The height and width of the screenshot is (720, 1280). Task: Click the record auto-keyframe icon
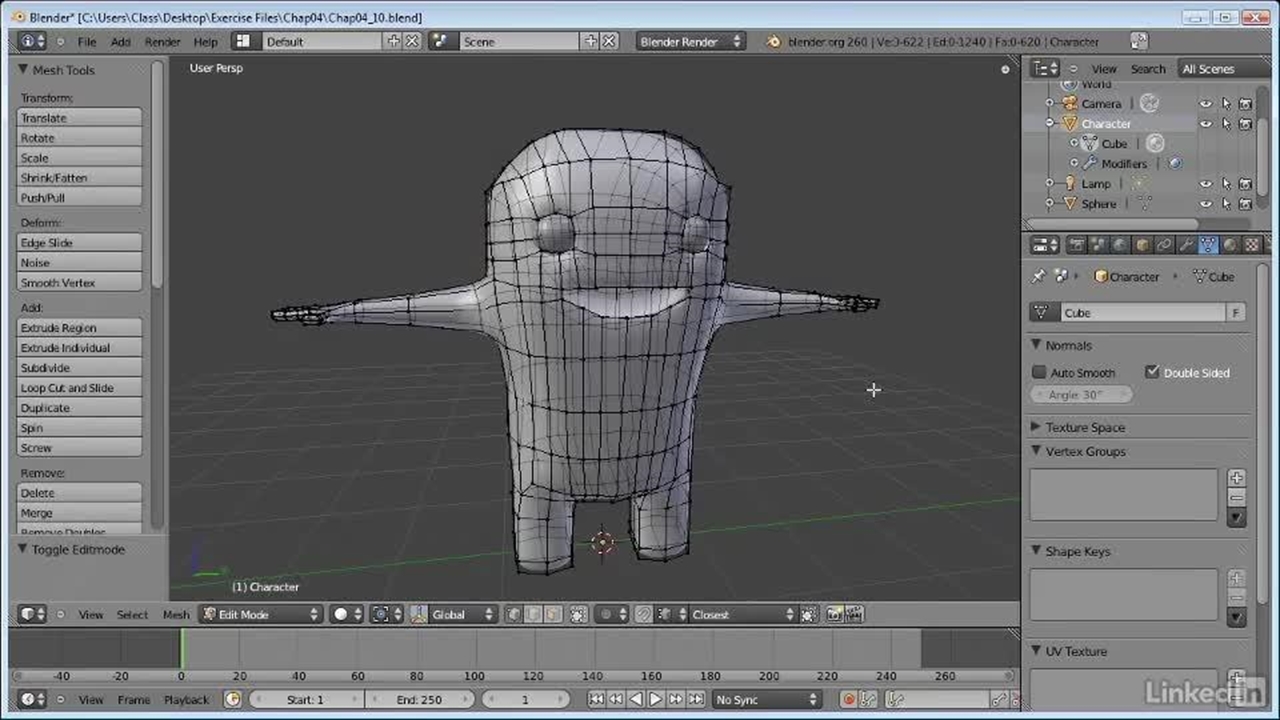849,700
